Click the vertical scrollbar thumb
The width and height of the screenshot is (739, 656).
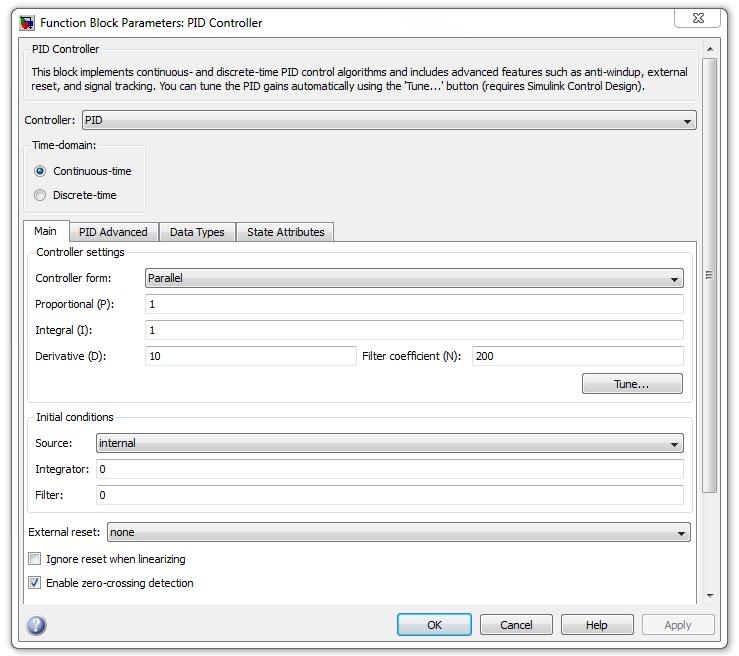(709, 275)
